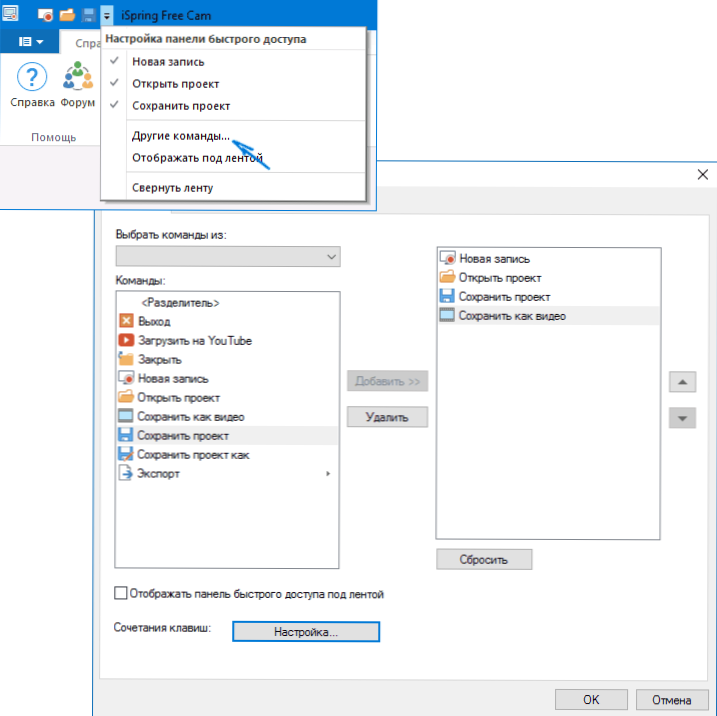Expand the Экспорт submenu arrow
Screen dimensions: 717x716
pos(328,474)
